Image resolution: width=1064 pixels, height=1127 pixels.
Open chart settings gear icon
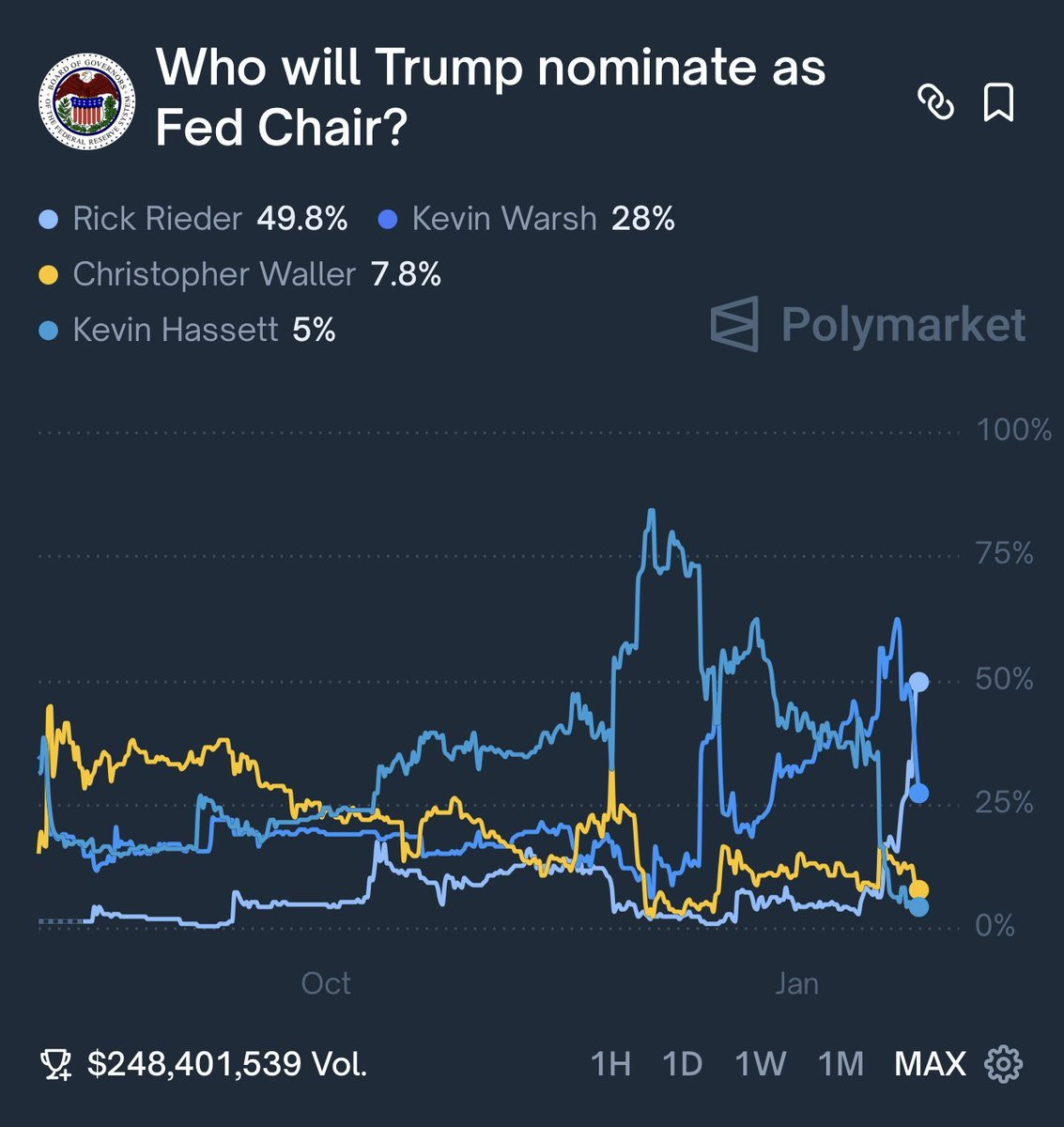tap(1003, 1064)
